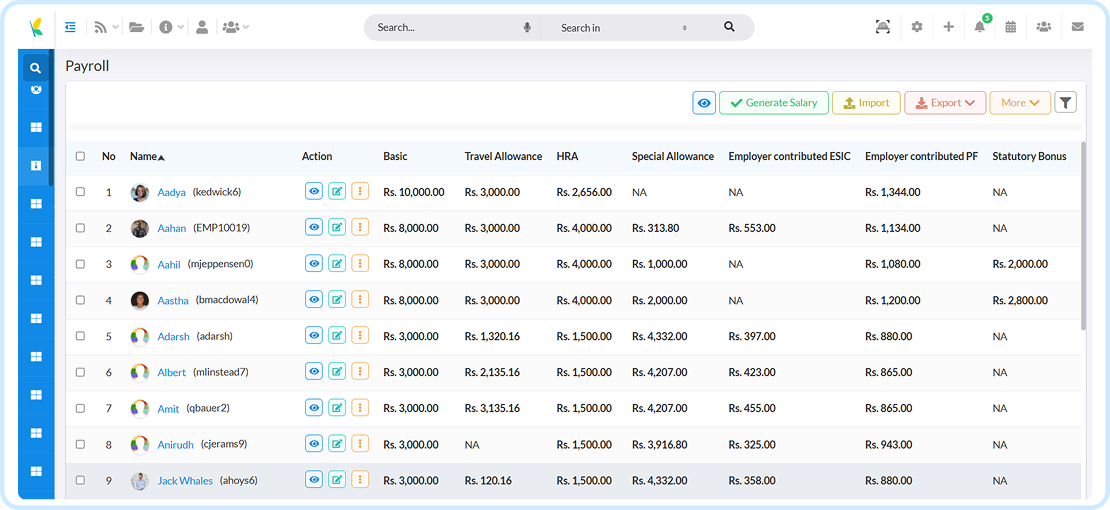Click the Statutory Bonus column header

pos(1029,157)
